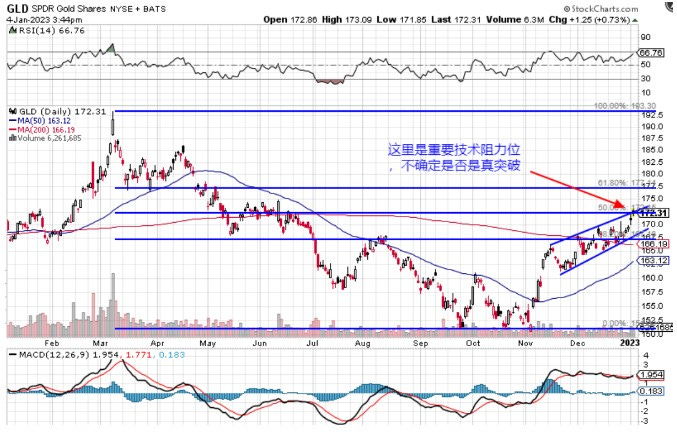Click the RSI 66.76 value tag on the right axis
This screenshot has height=435, width=677.
(651, 52)
